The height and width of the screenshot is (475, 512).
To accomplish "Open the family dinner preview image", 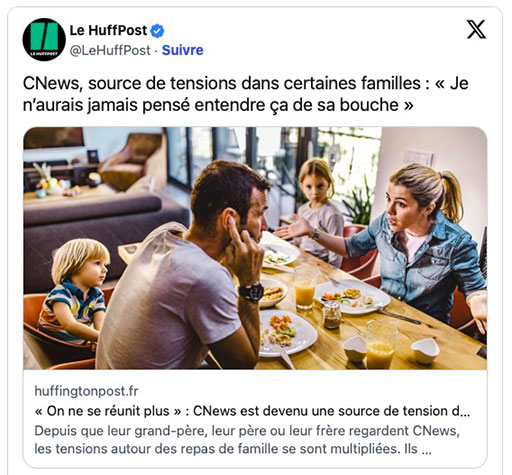I will coord(255,248).
